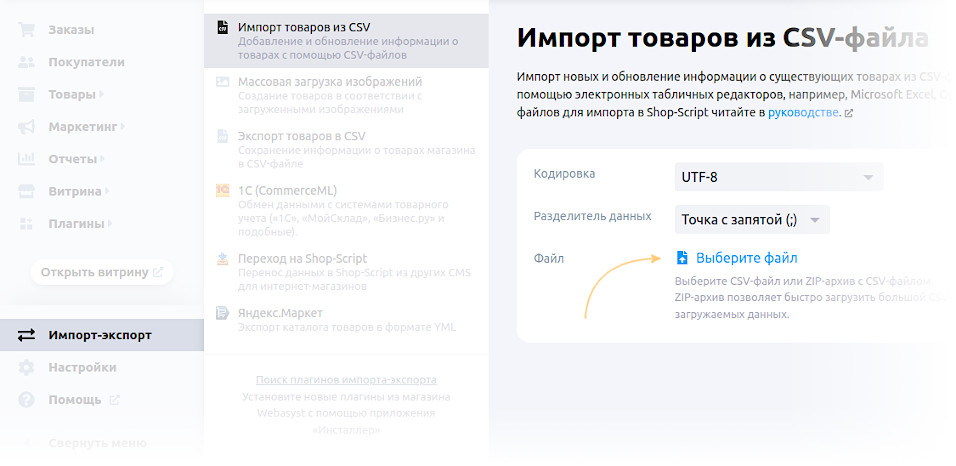956x466 pixels.
Task: Click the Помощь question mark icon
Action: pos(26,400)
